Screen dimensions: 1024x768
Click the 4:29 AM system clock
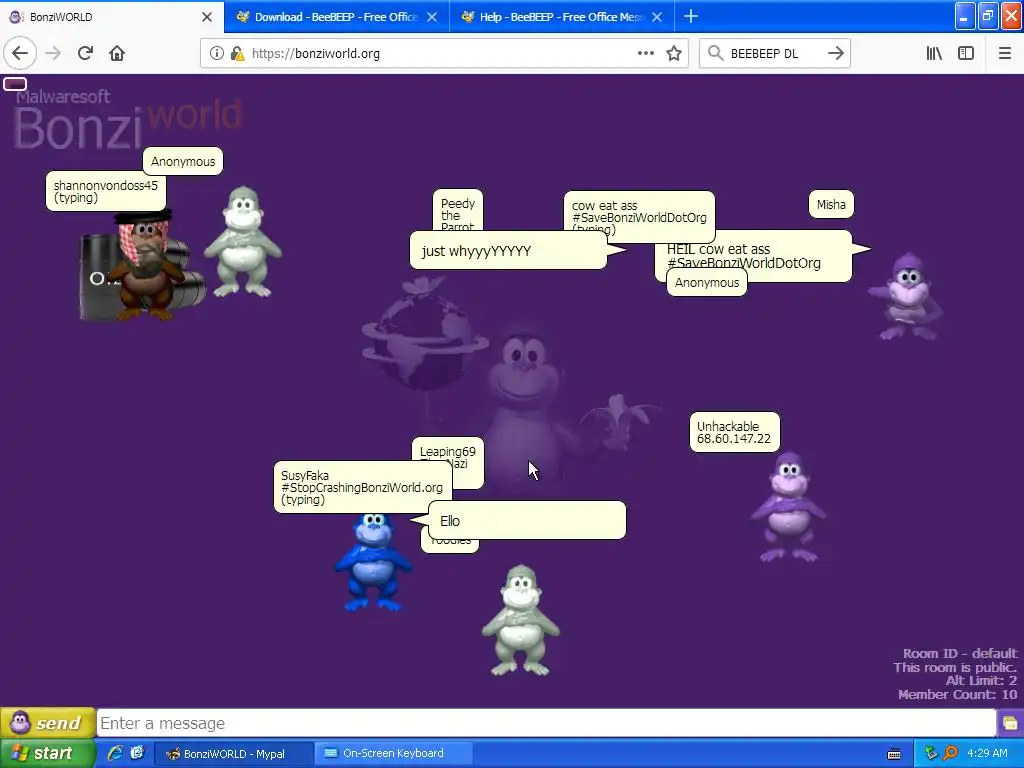pyautogui.click(x=987, y=753)
